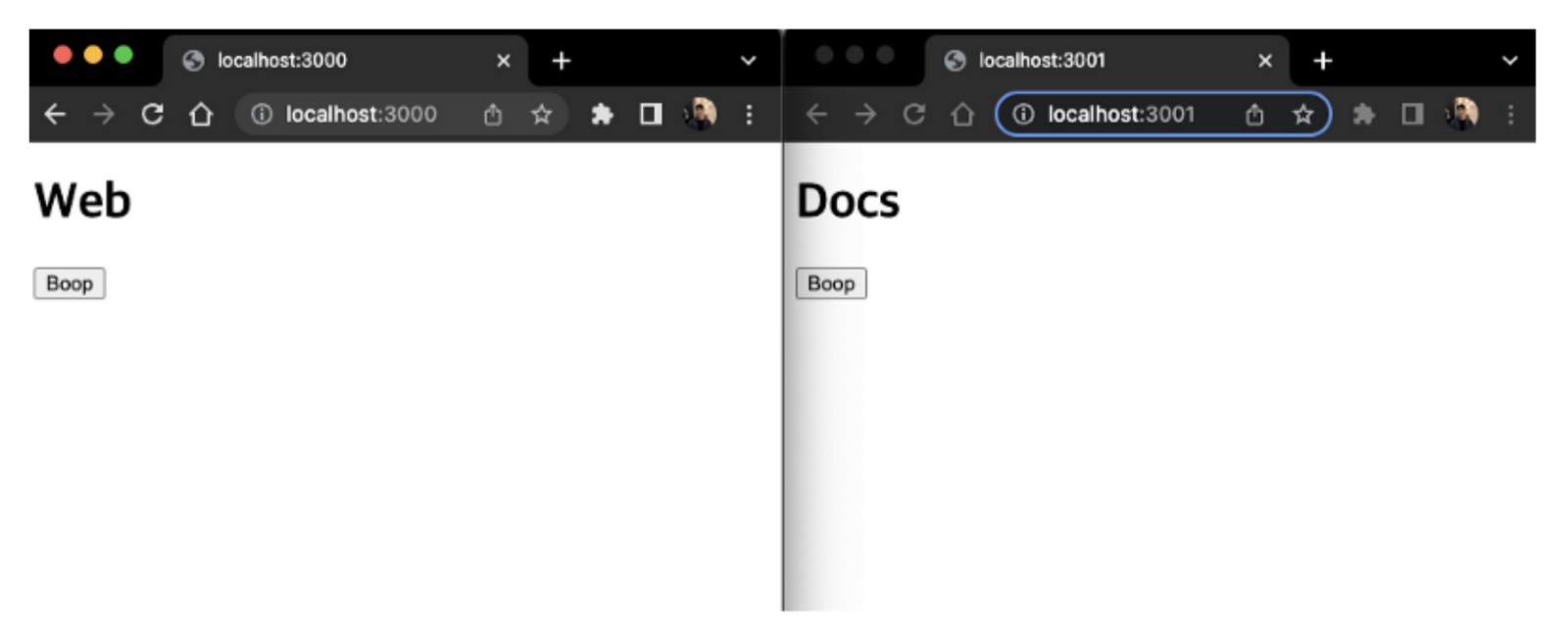Image resolution: width=1568 pixels, height=644 pixels.
Task: Select the localhost:3001 tab
Action: point(1106,61)
